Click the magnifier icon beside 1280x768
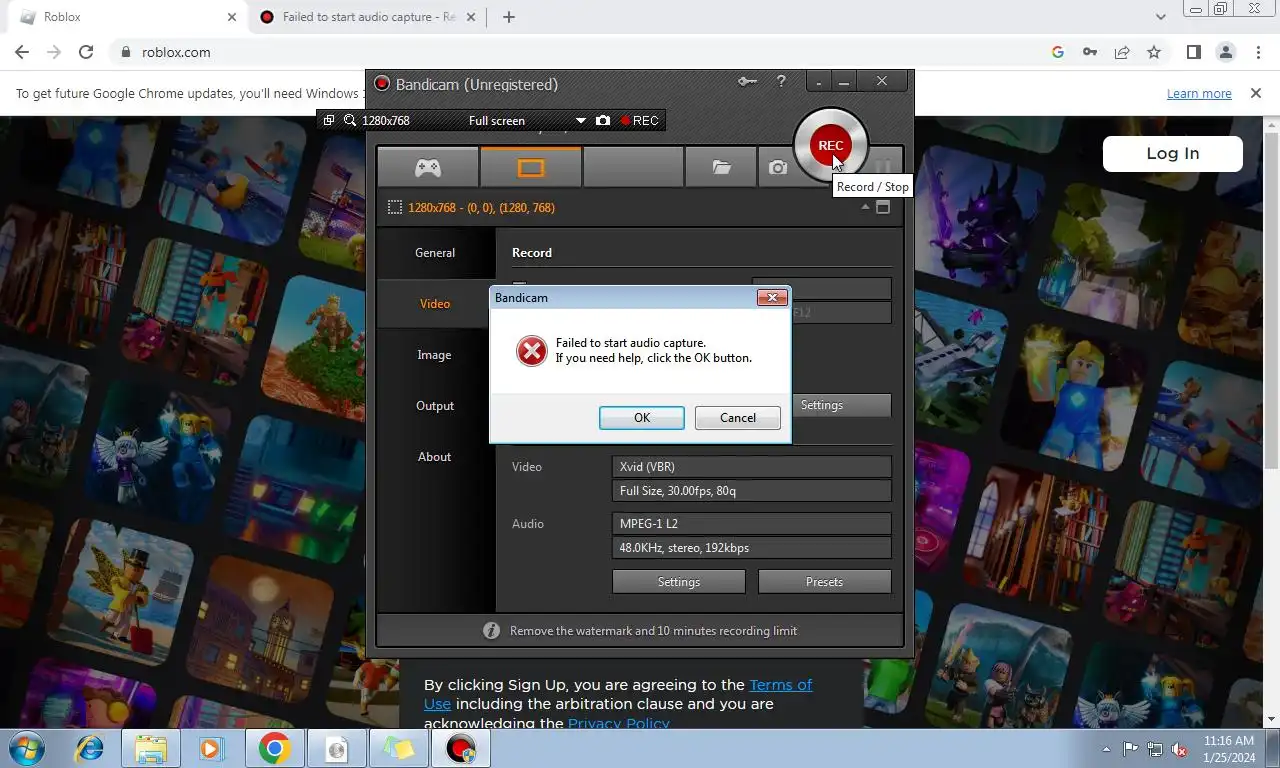Viewport: 1280px width, 768px height. point(350,120)
